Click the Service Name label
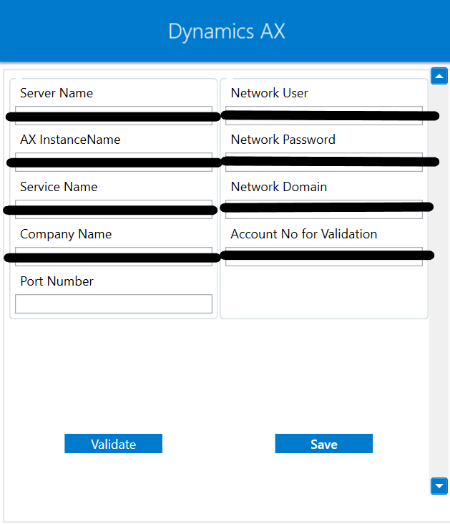 pos(59,186)
